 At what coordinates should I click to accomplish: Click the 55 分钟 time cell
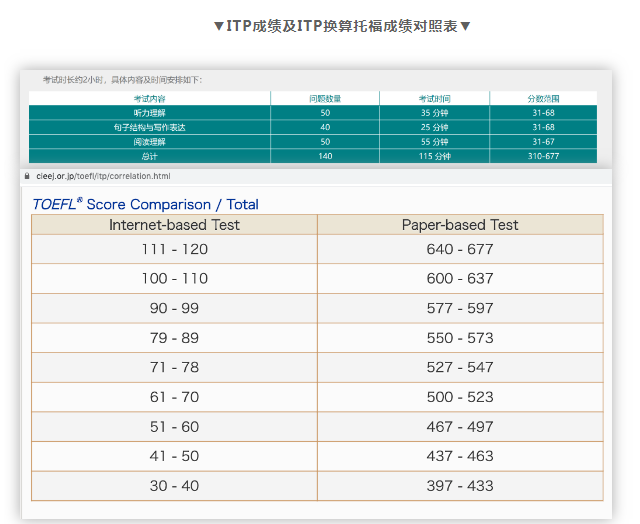434,142
